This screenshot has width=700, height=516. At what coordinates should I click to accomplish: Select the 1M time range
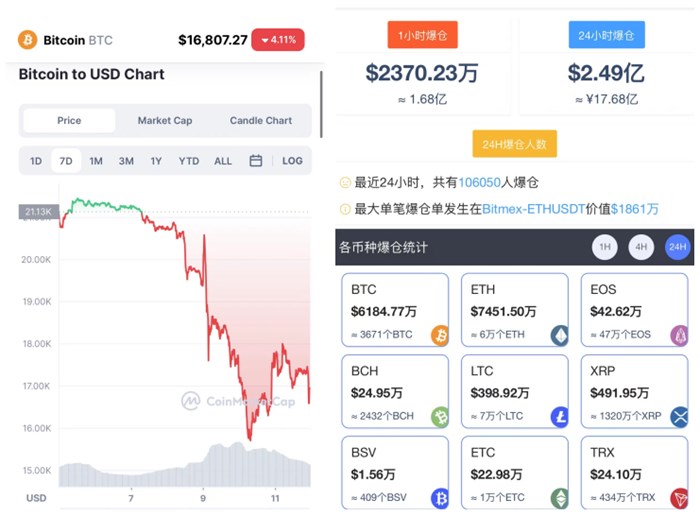tap(96, 161)
